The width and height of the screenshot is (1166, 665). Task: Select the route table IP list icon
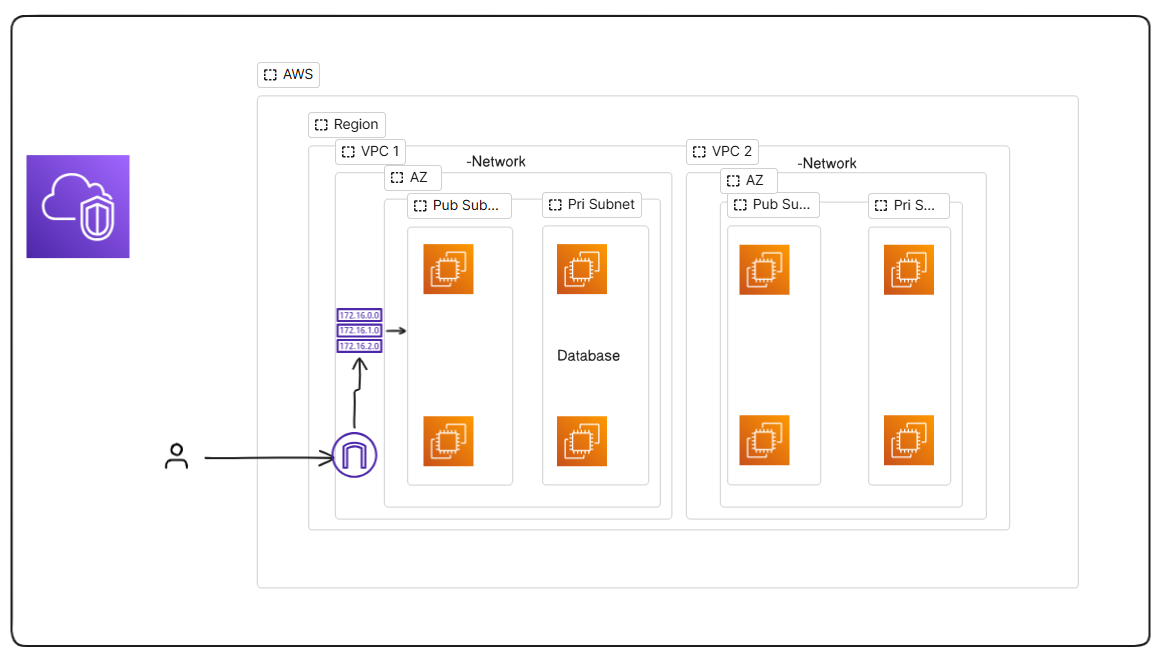point(359,330)
